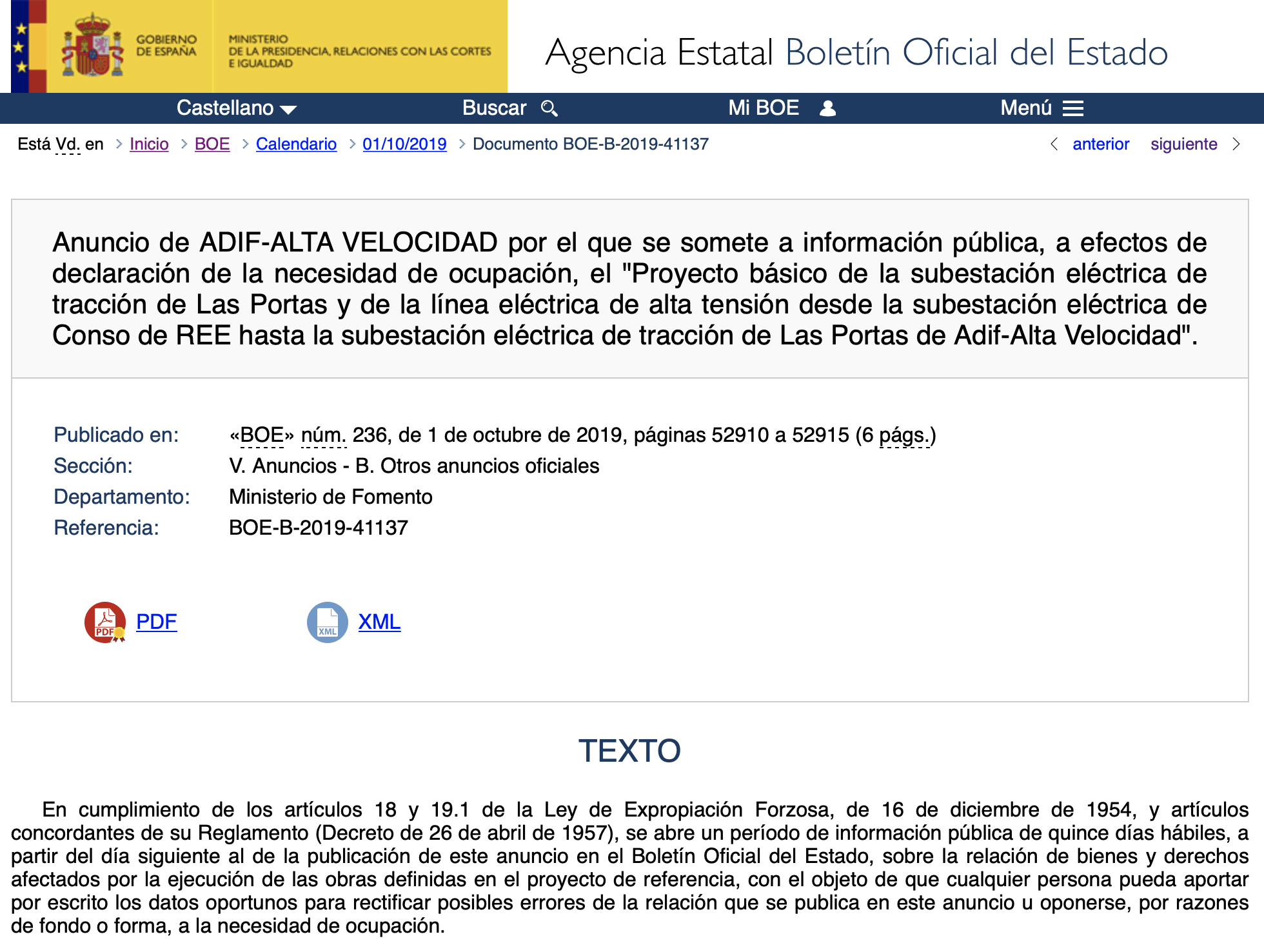The width and height of the screenshot is (1264, 952).
Task: Open the Buscar menu item
Action: 510,108
